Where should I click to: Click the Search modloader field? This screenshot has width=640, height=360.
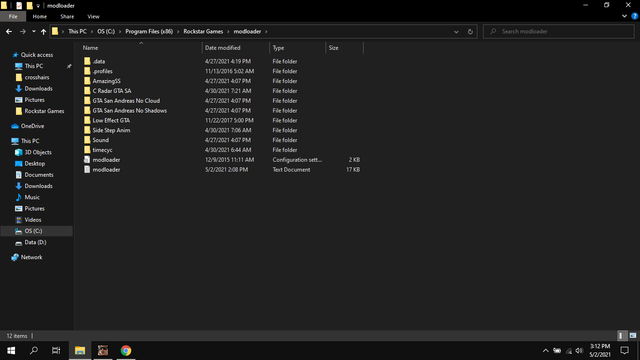[558, 31]
